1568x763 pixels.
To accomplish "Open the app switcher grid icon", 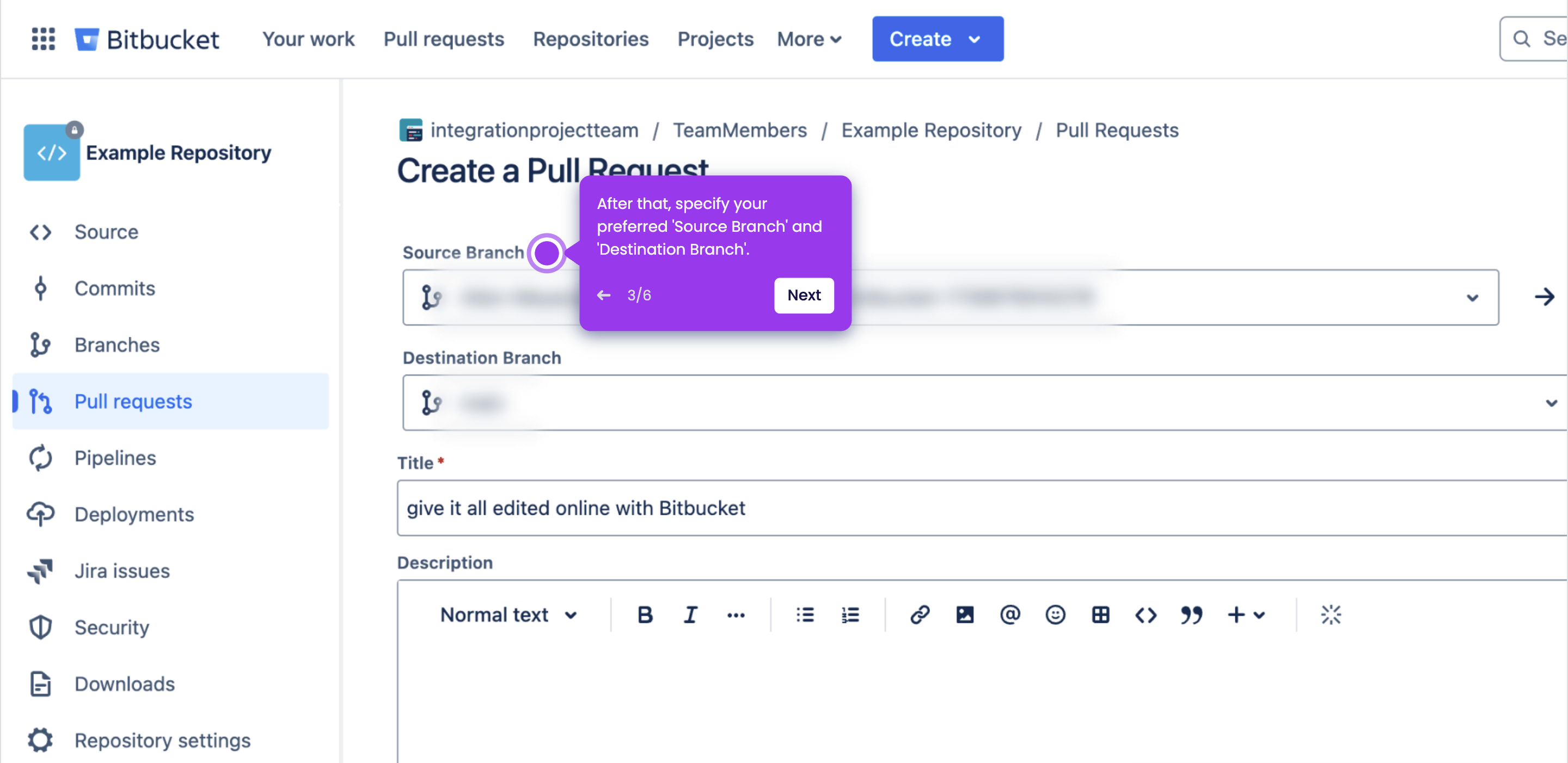I will (x=43, y=39).
